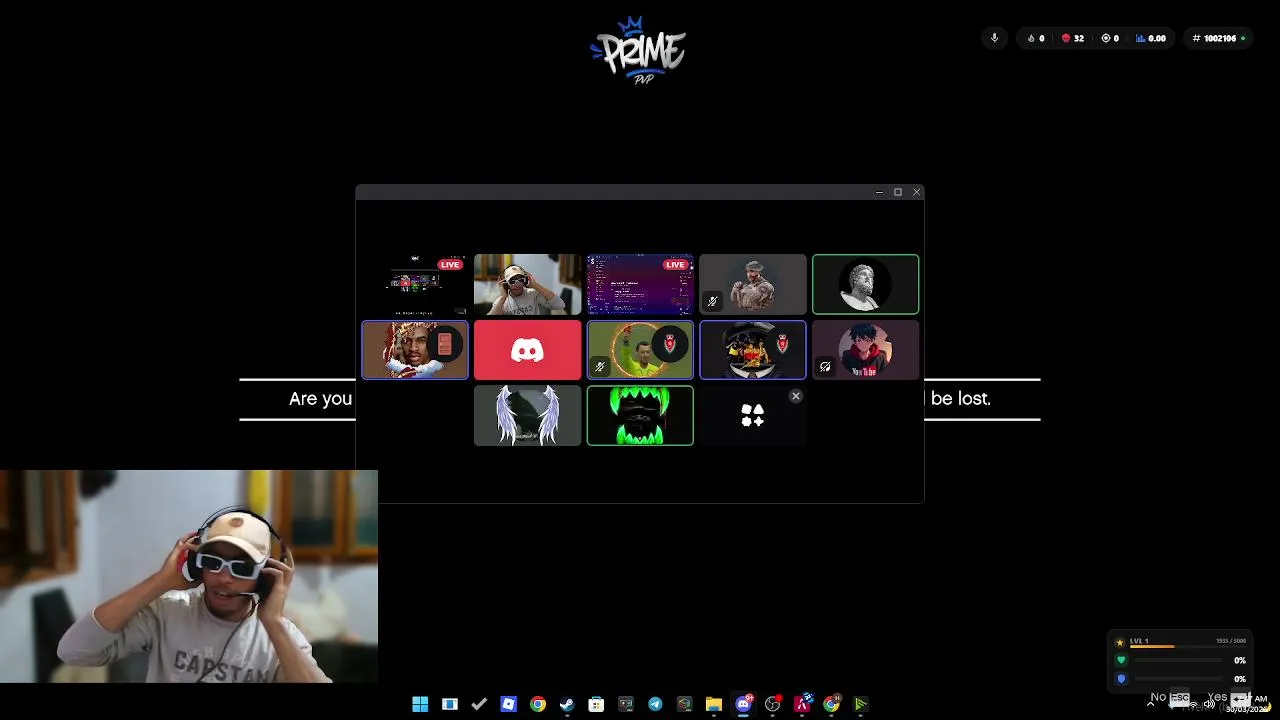
Task: Open File Explorer from the taskbar
Action: click(714, 704)
